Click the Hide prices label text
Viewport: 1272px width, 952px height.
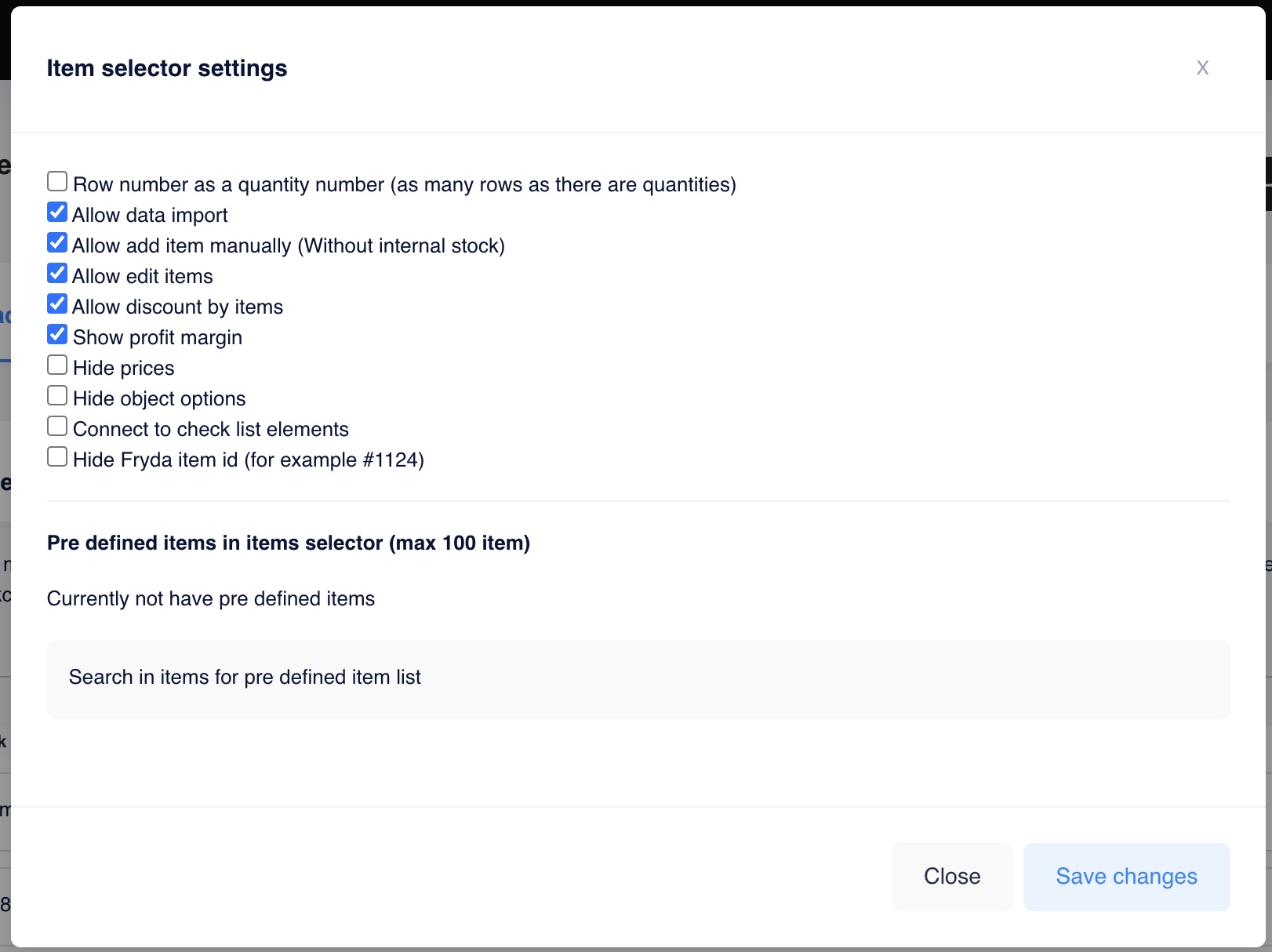click(124, 369)
